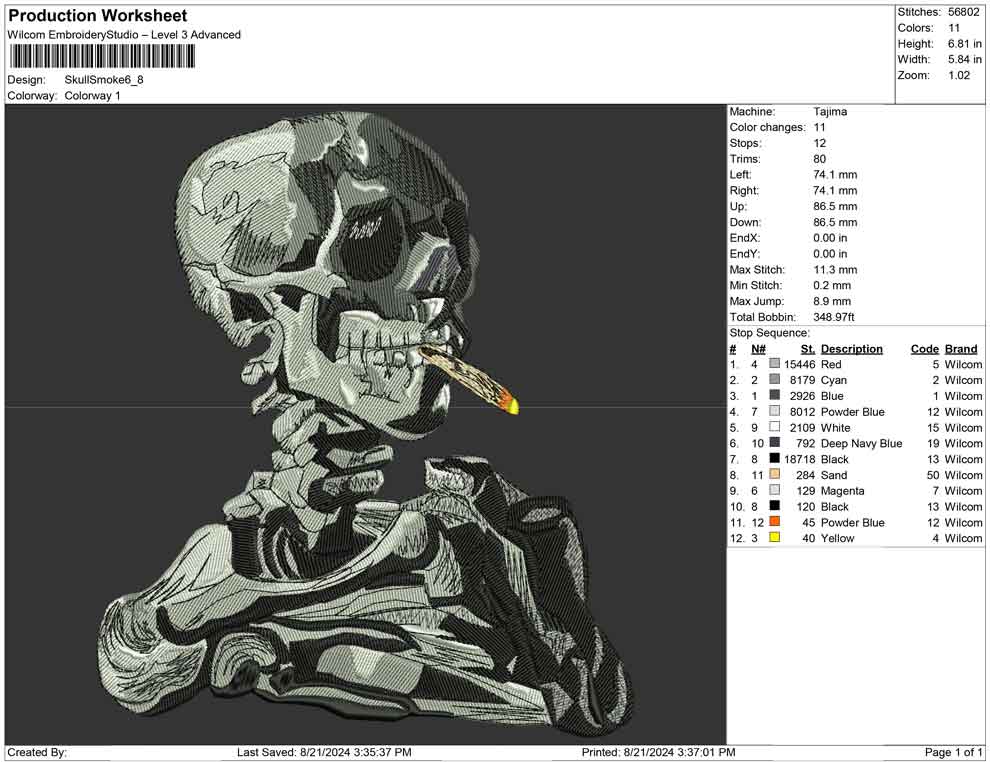
Task: Click the barcode under the worksheet title
Action: [101, 56]
